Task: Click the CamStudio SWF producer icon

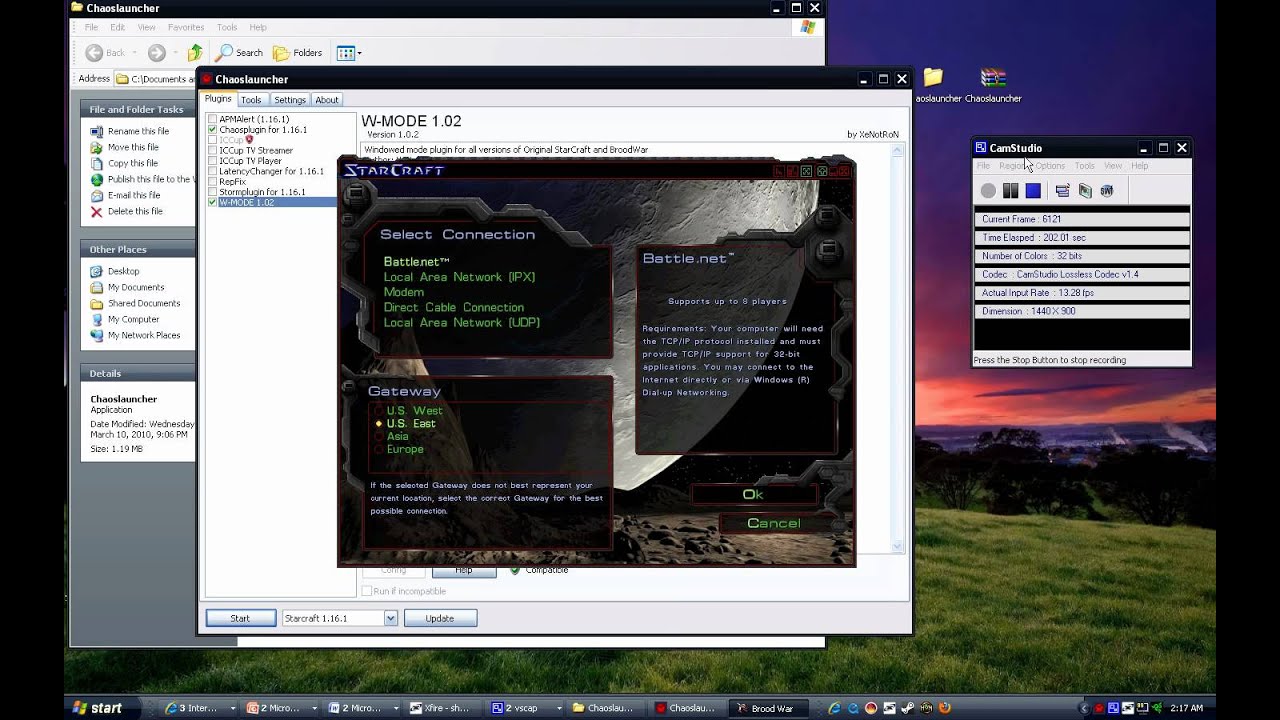Action: coord(1107,190)
